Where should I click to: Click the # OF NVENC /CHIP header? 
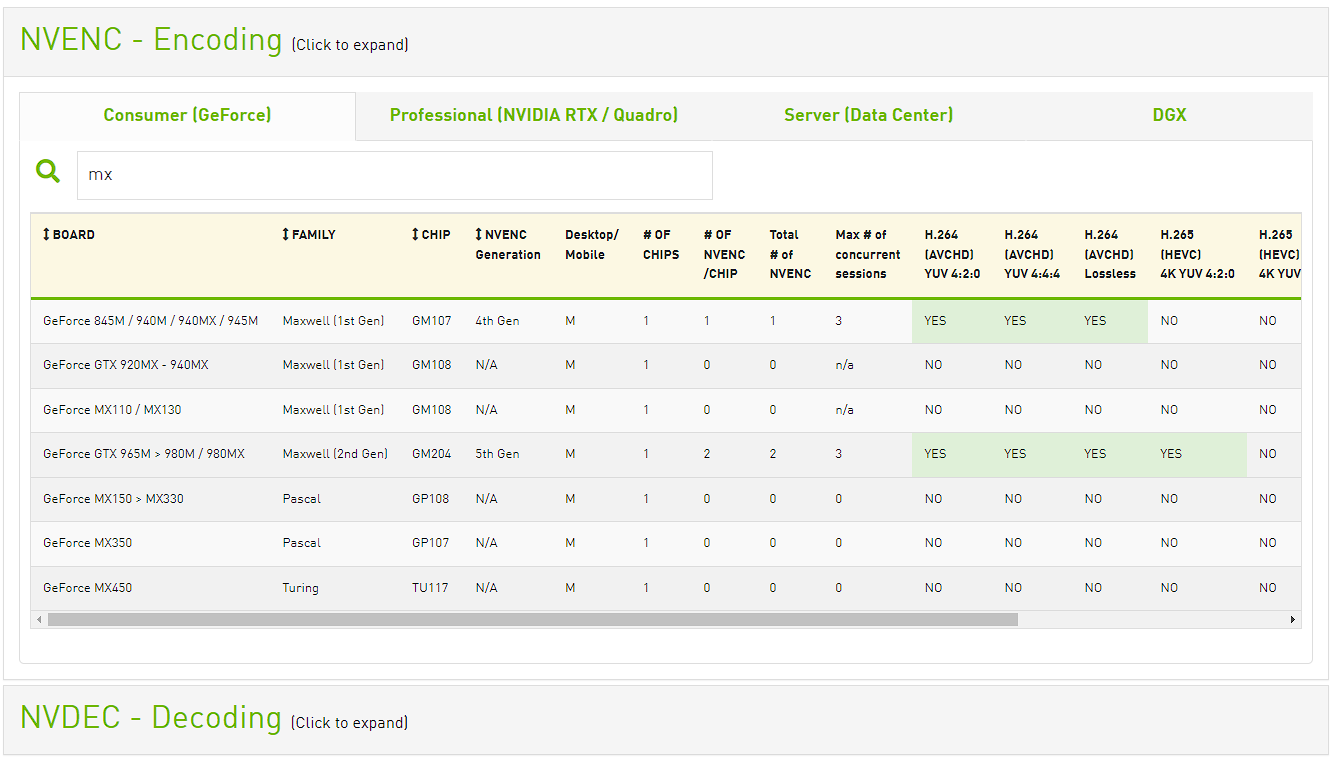(724, 254)
